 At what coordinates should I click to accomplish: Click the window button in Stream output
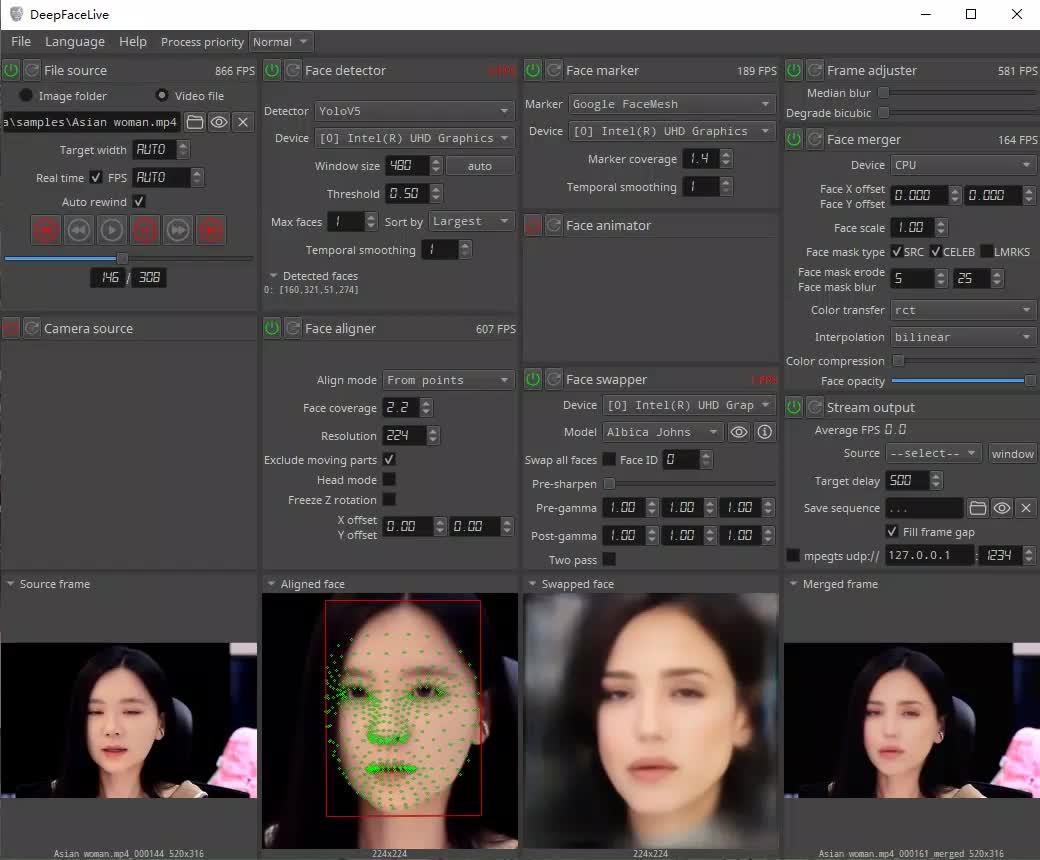tap(1012, 453)
